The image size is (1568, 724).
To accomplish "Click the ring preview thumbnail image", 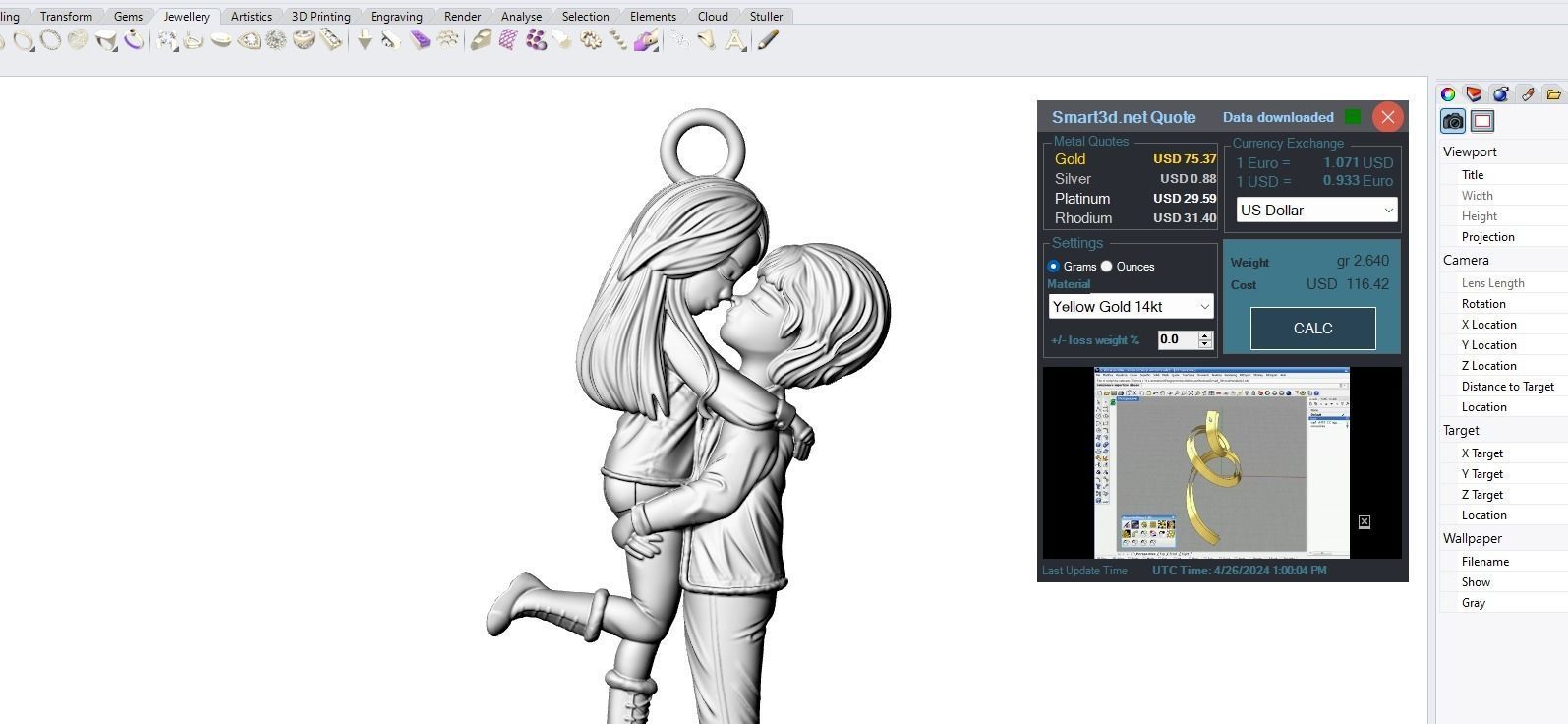I will pos(1222,463).
